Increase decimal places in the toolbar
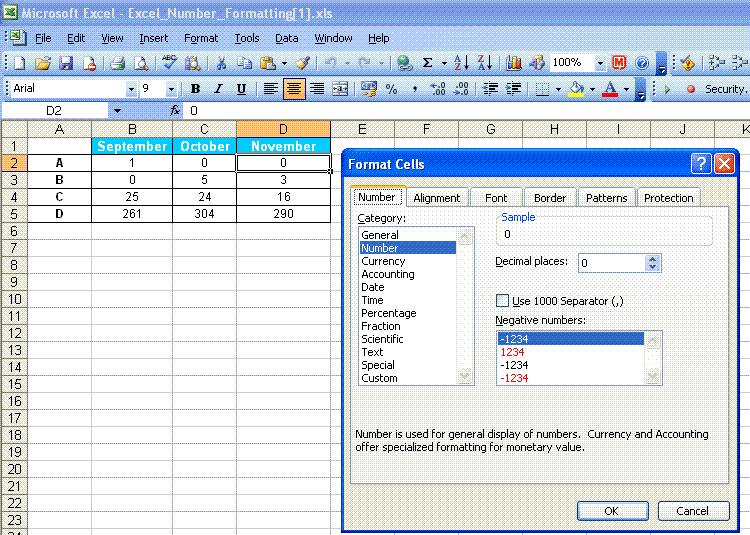 [x=438, y=89]
